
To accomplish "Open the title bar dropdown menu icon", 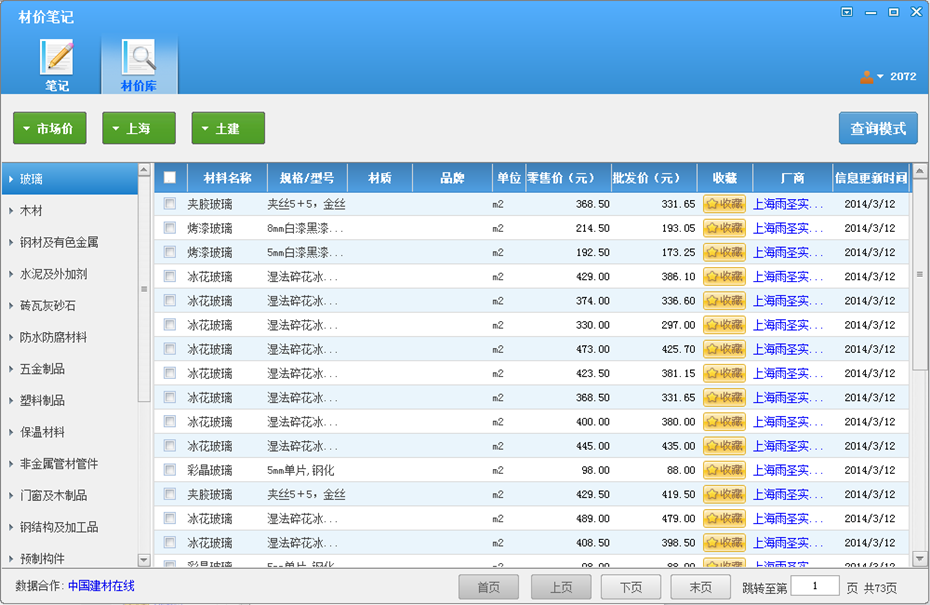I will click(847, 13).
